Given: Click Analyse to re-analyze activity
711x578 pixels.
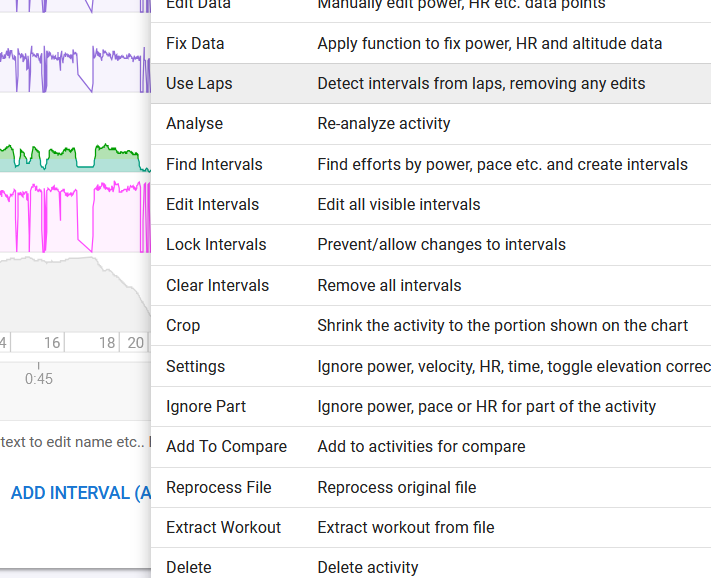Looking at the screenshot, I should pyautogui.click(x=194, y=124).
